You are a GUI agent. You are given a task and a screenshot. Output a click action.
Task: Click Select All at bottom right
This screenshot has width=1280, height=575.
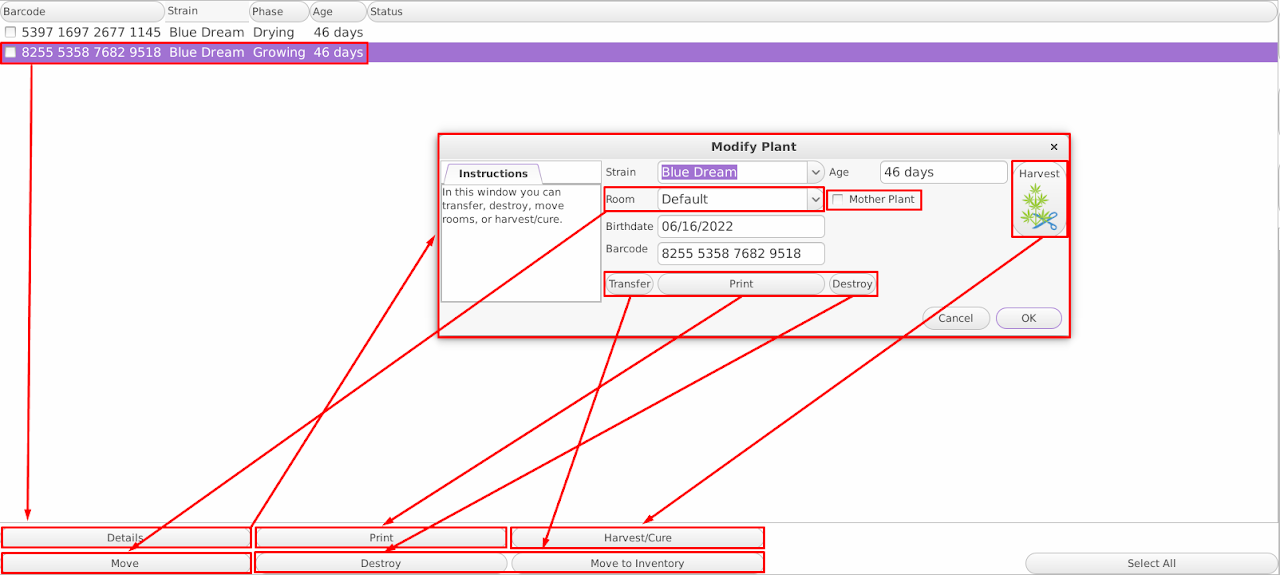tap(1151, 563)
